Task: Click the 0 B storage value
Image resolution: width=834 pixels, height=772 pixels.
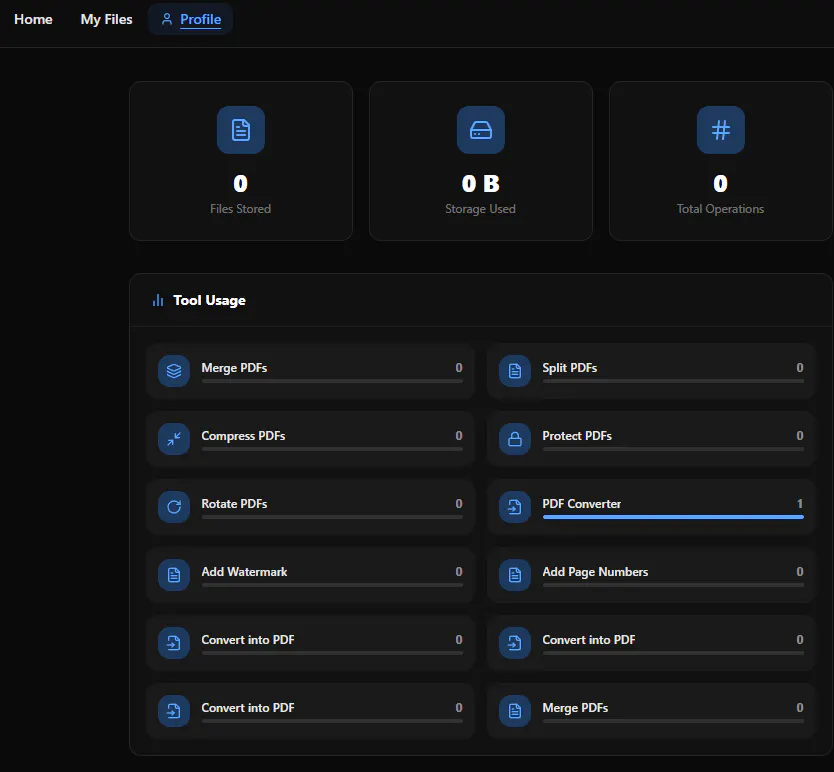Action: [x=481, y=184]
